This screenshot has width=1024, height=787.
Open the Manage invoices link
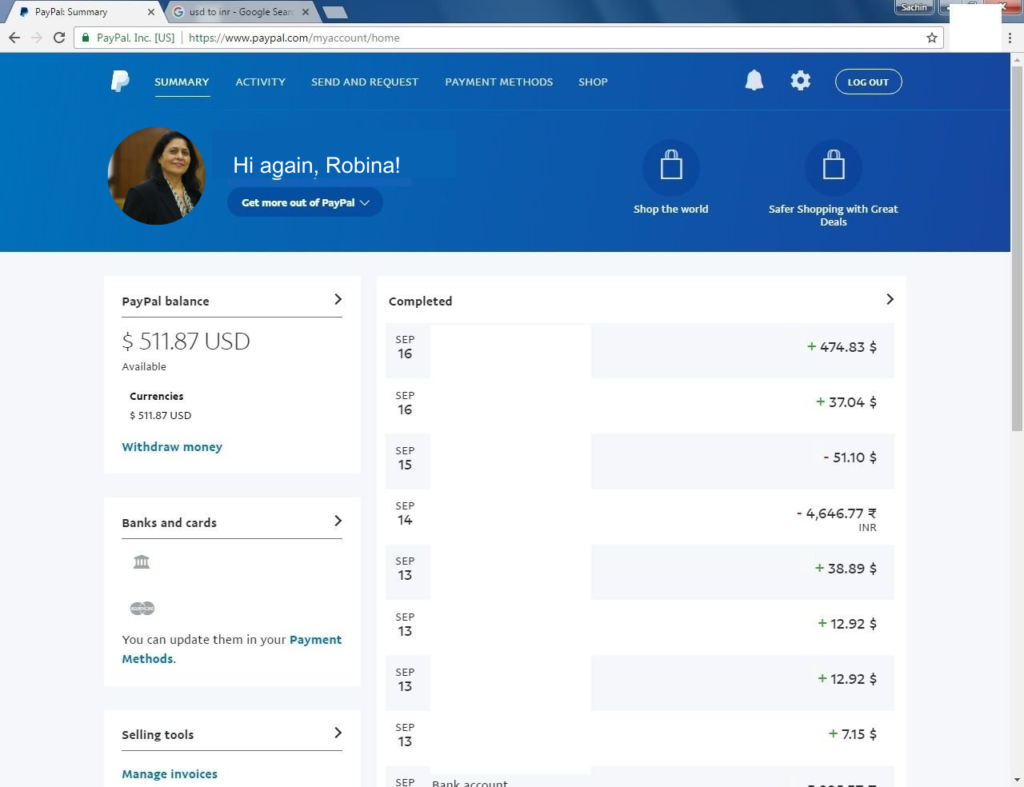click(169, 774)
